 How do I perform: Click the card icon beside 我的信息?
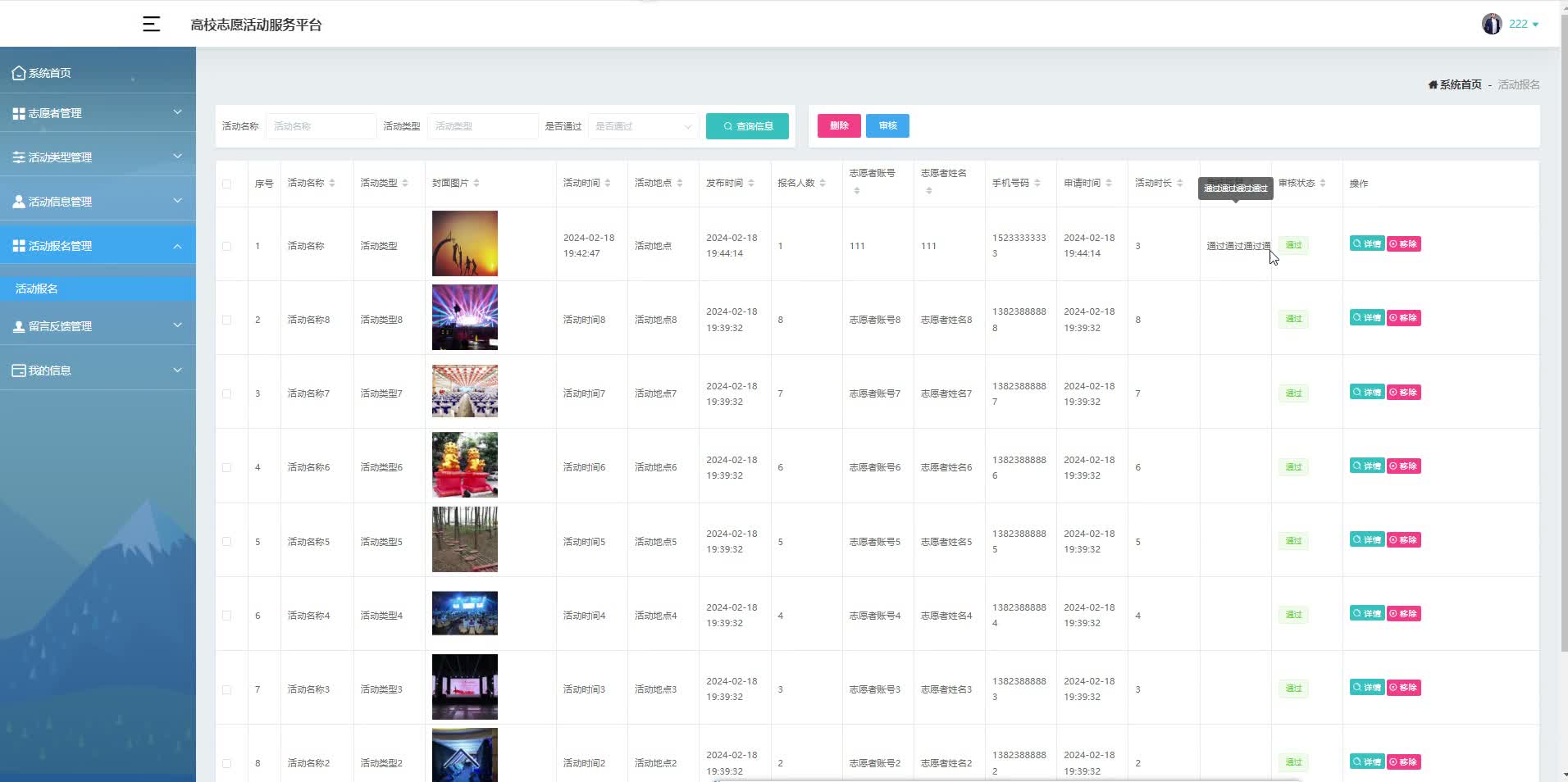19,371
